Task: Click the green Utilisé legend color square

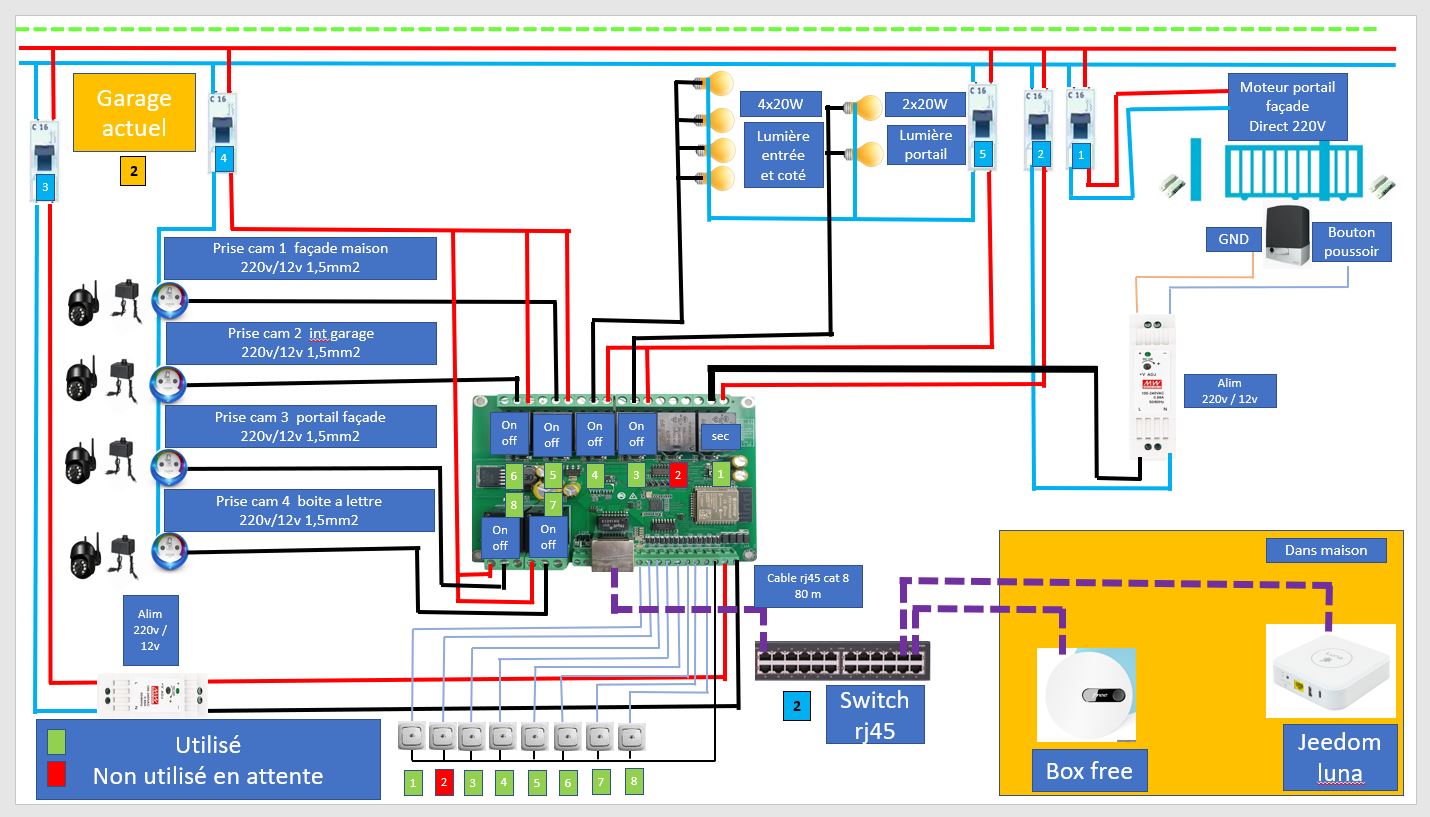Action: pos(57,743)
